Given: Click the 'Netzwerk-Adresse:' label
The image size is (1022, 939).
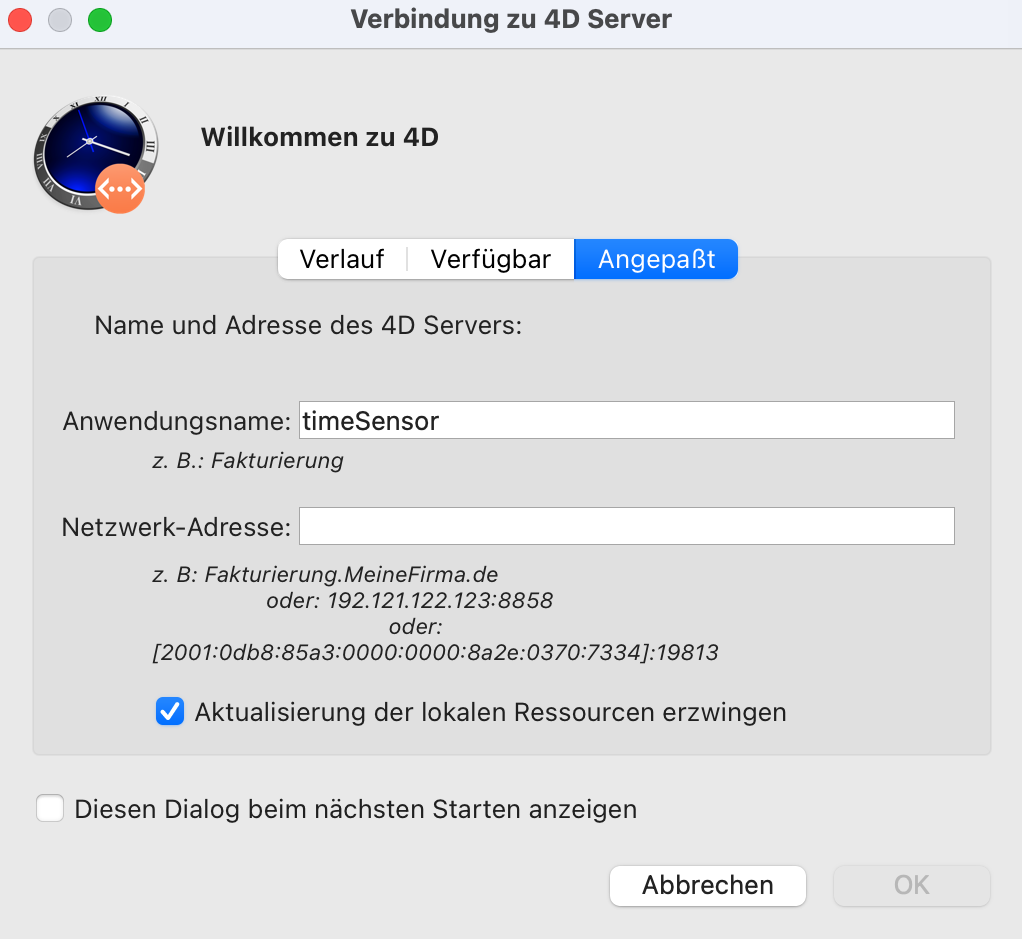Looking at the screenshot, I should tap(176, 527).
